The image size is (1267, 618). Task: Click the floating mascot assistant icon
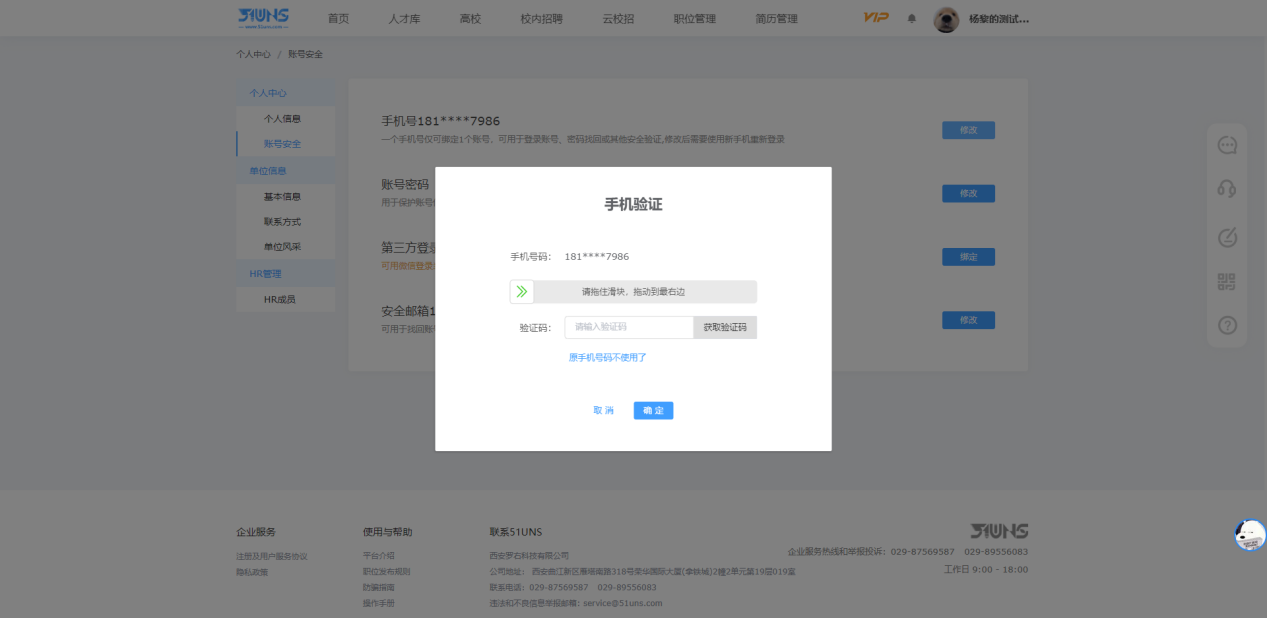point(1249,535)
